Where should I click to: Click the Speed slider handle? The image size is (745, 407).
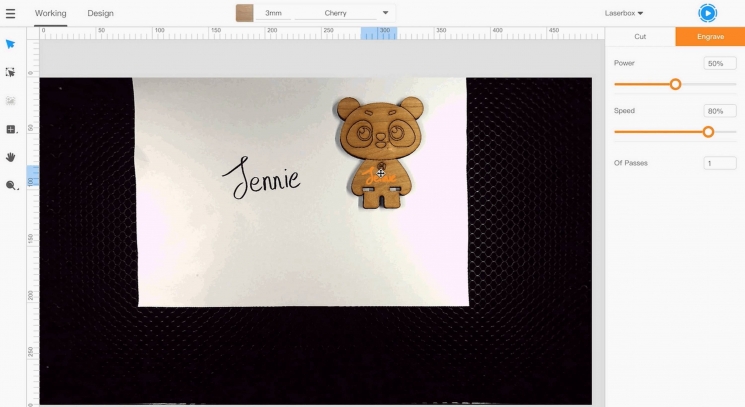tap(708, 132)
